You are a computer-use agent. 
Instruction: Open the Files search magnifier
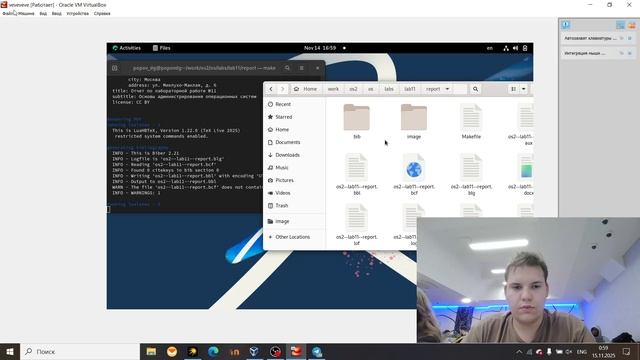[x=476, y=89]
